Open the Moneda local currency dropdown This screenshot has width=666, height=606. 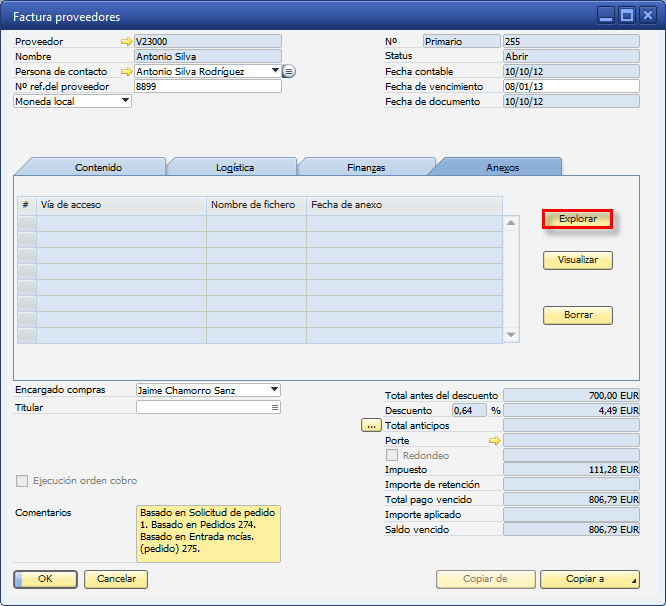point(125,101)
